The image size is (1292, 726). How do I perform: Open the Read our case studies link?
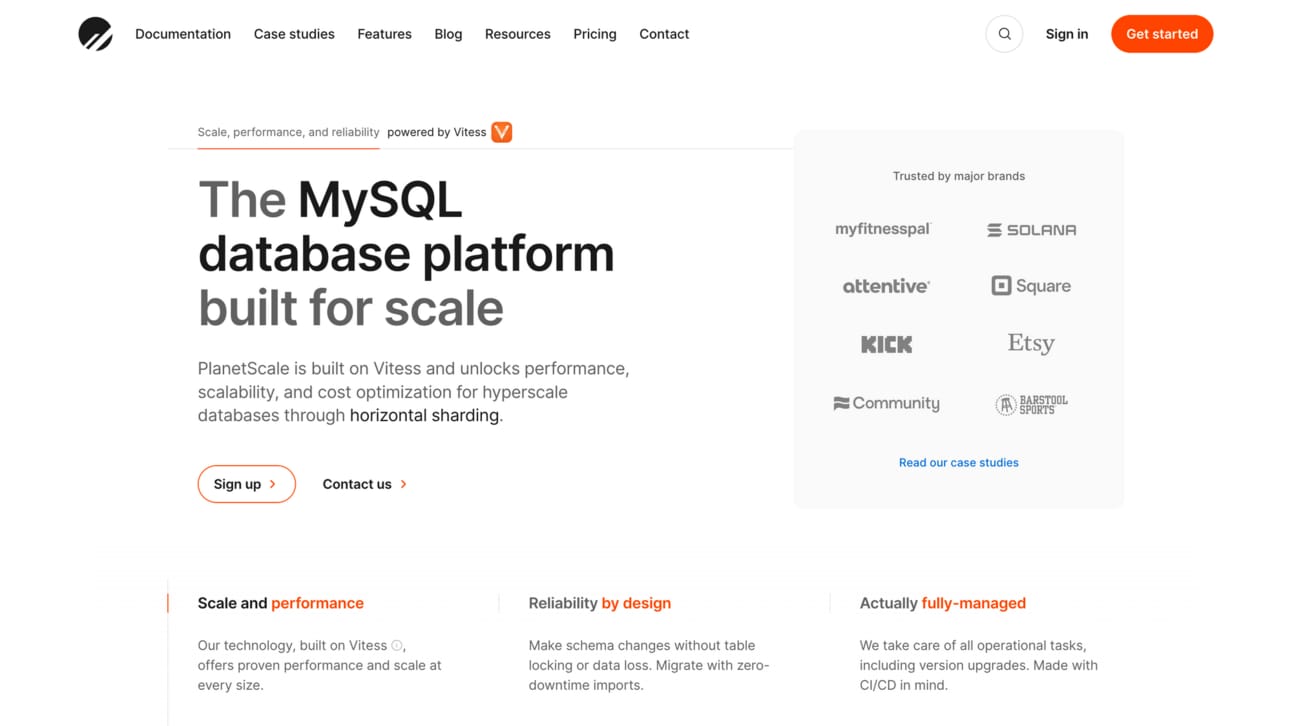pos(958,463)
